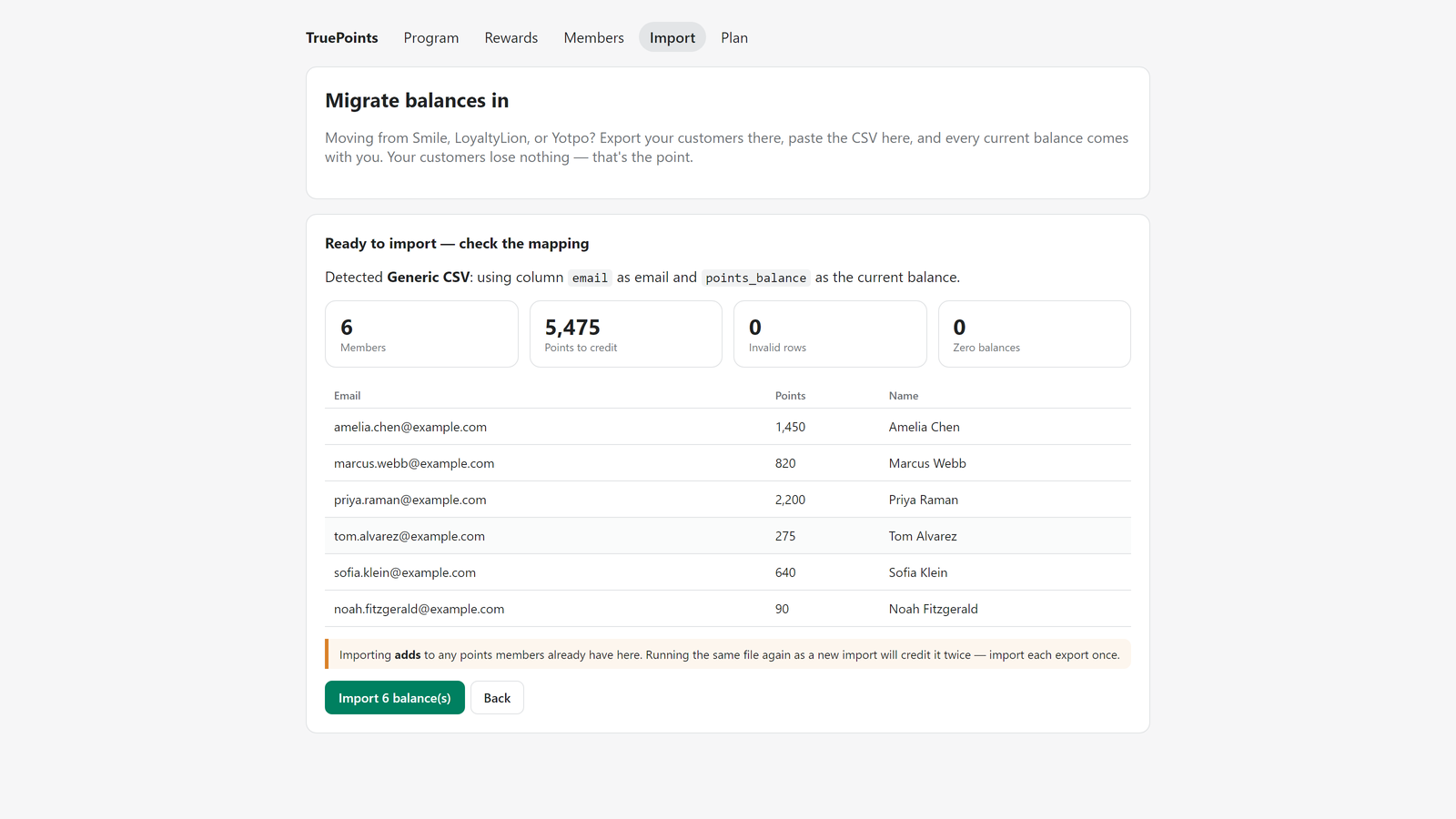Click the 2,200 points value
This screenshot has height=819, width=1456.
(x=790, y=500)
